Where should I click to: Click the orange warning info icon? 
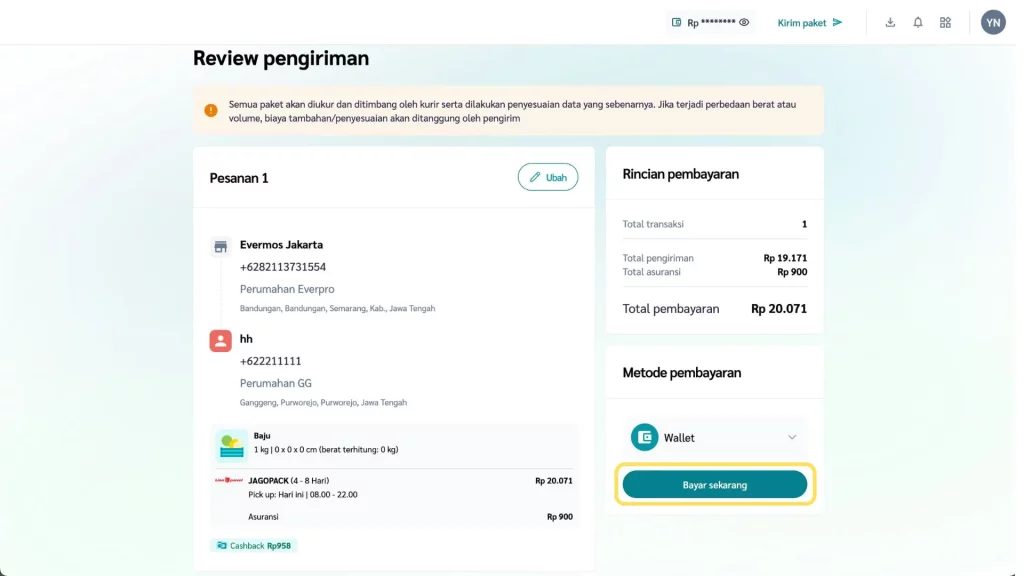pos(211,110)
